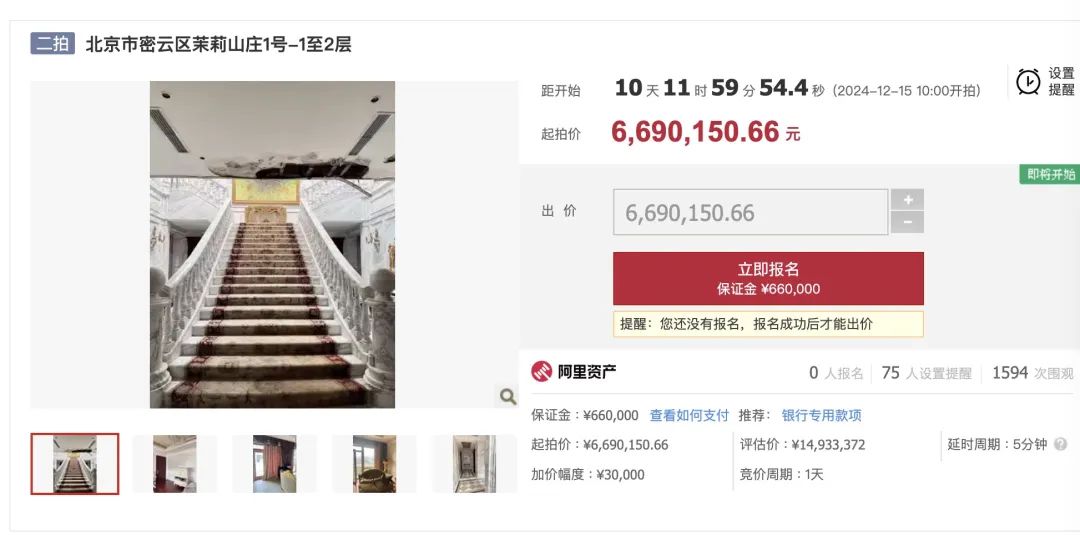
Task: Increase bid with the plus button
Action: tap(907, 200)
